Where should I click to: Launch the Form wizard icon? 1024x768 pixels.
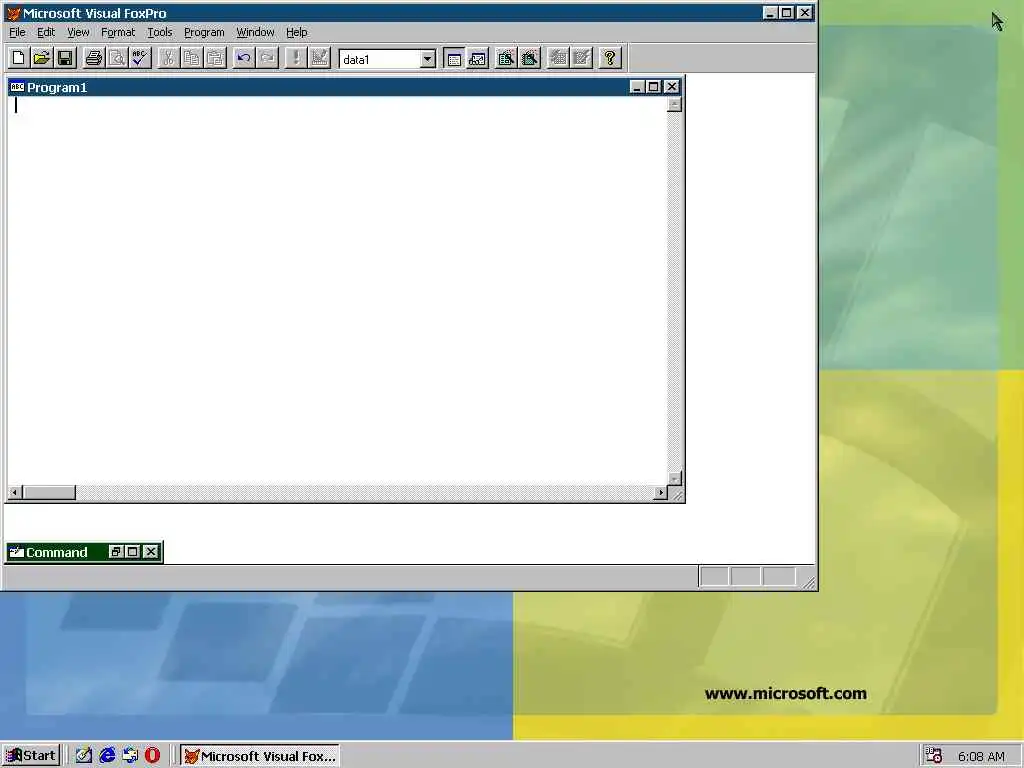[505, 58]
